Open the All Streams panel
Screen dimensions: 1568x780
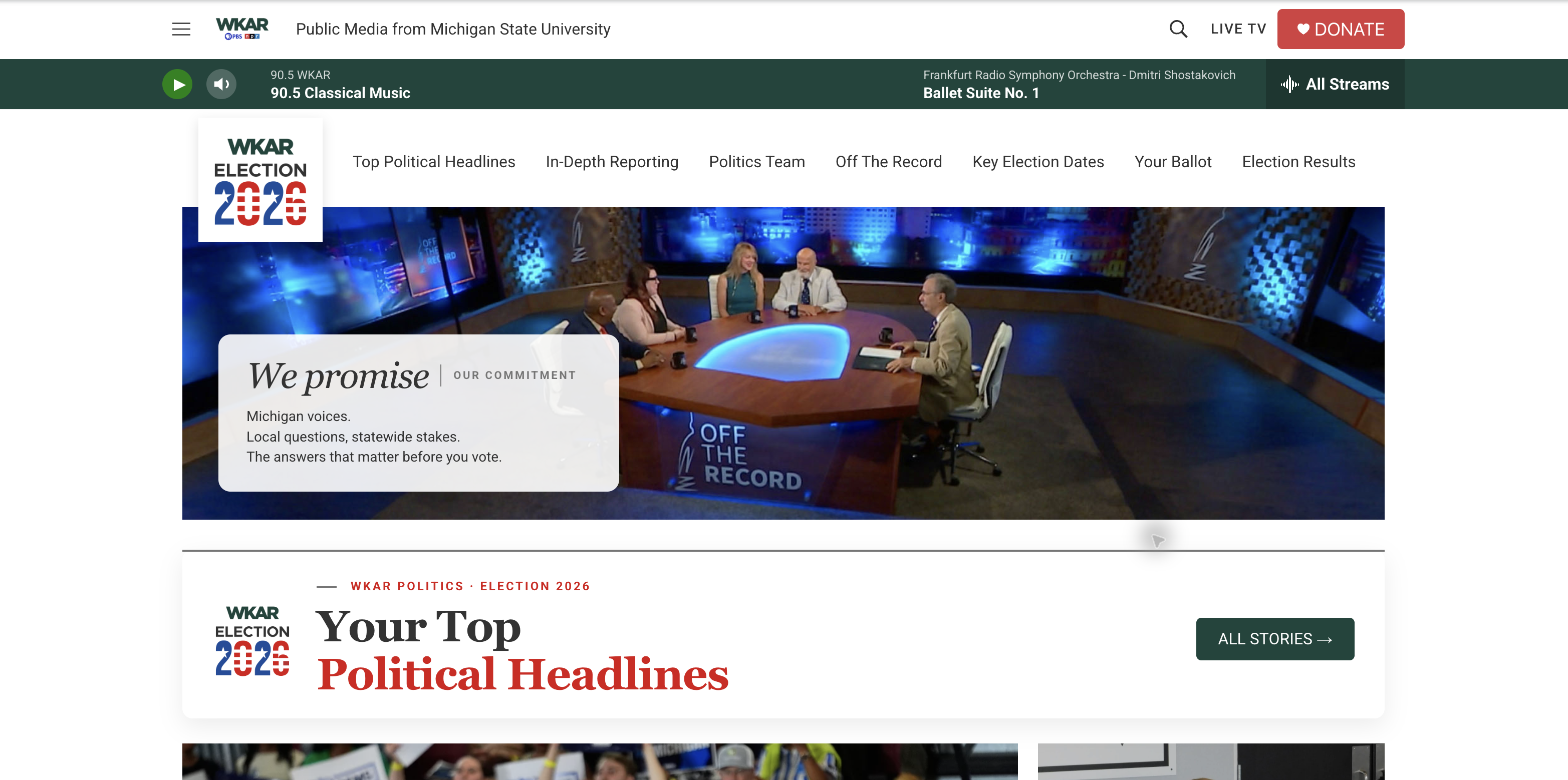pos(1335,84)
